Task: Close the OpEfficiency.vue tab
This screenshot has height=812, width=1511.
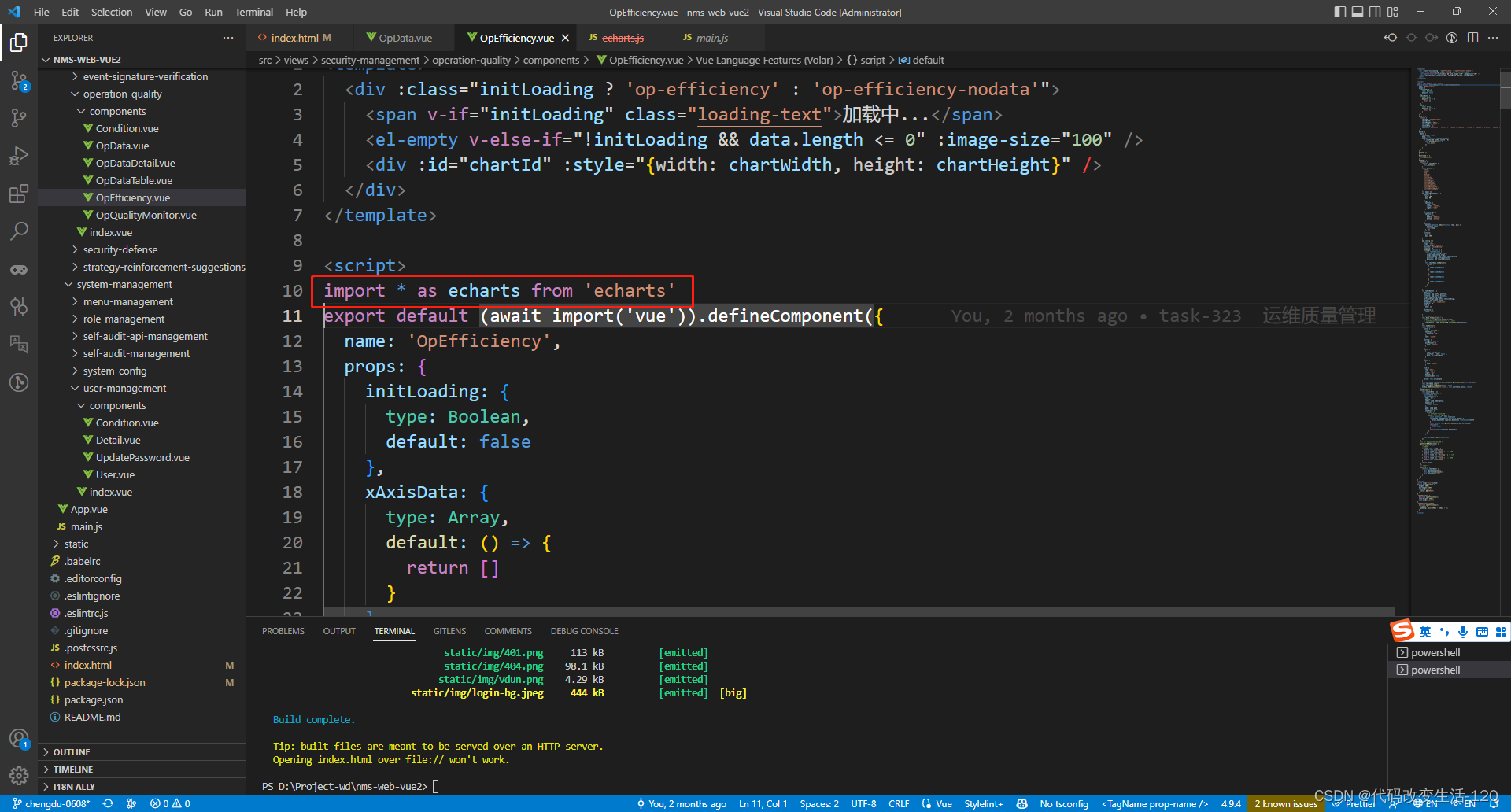Action: (x=565, y=38)
